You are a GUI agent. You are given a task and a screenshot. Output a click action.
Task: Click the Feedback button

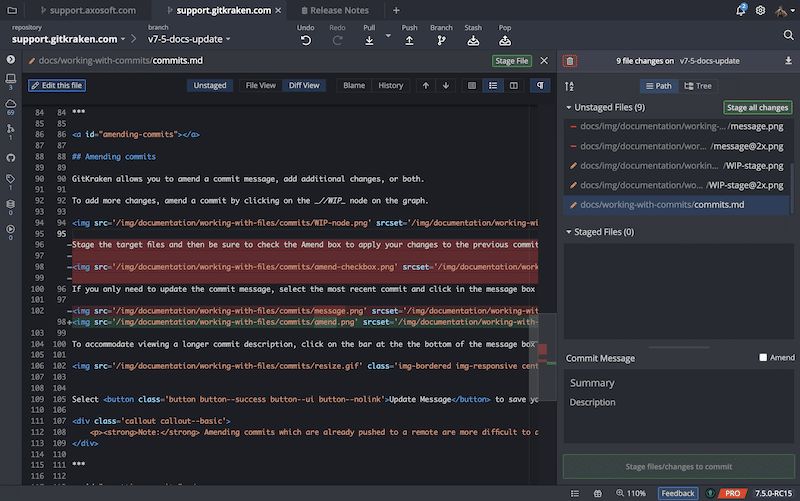[678, 493]
